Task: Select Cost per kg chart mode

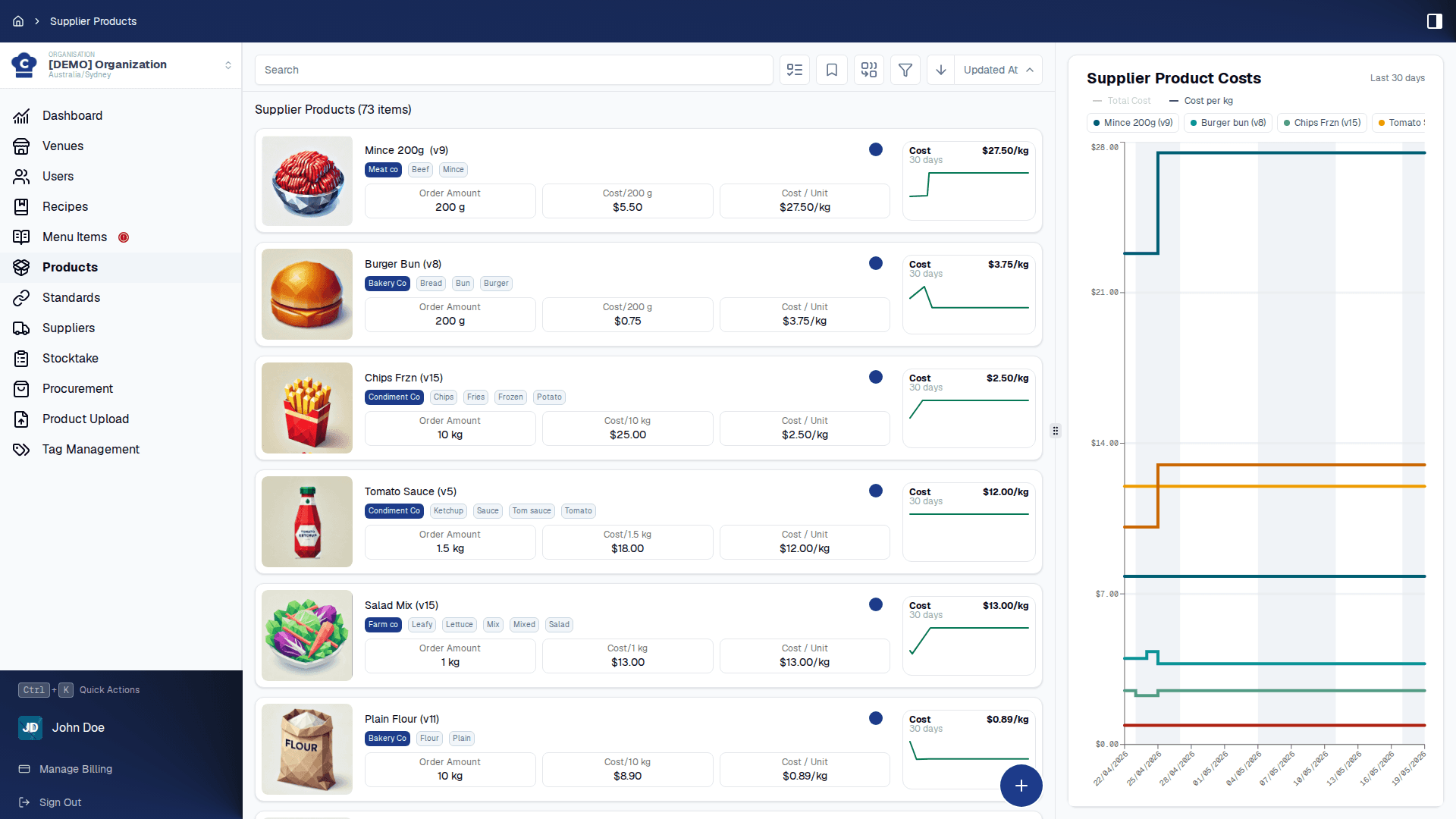Action: click(1201, 101)
